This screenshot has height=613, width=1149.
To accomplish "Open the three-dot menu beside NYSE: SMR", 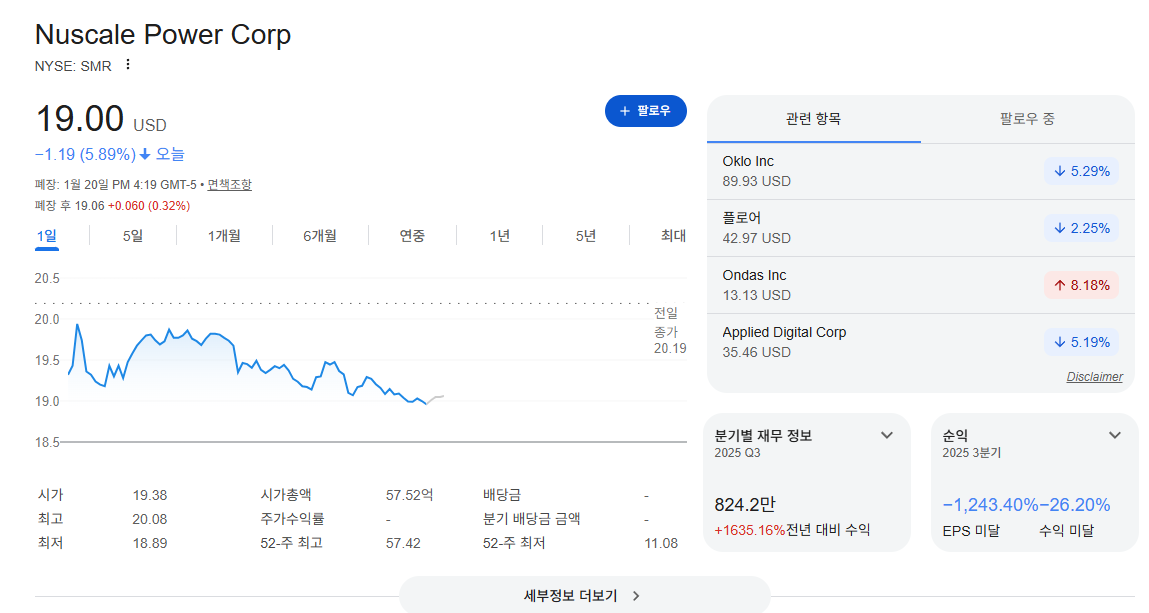I will click(x=128, y=64).
